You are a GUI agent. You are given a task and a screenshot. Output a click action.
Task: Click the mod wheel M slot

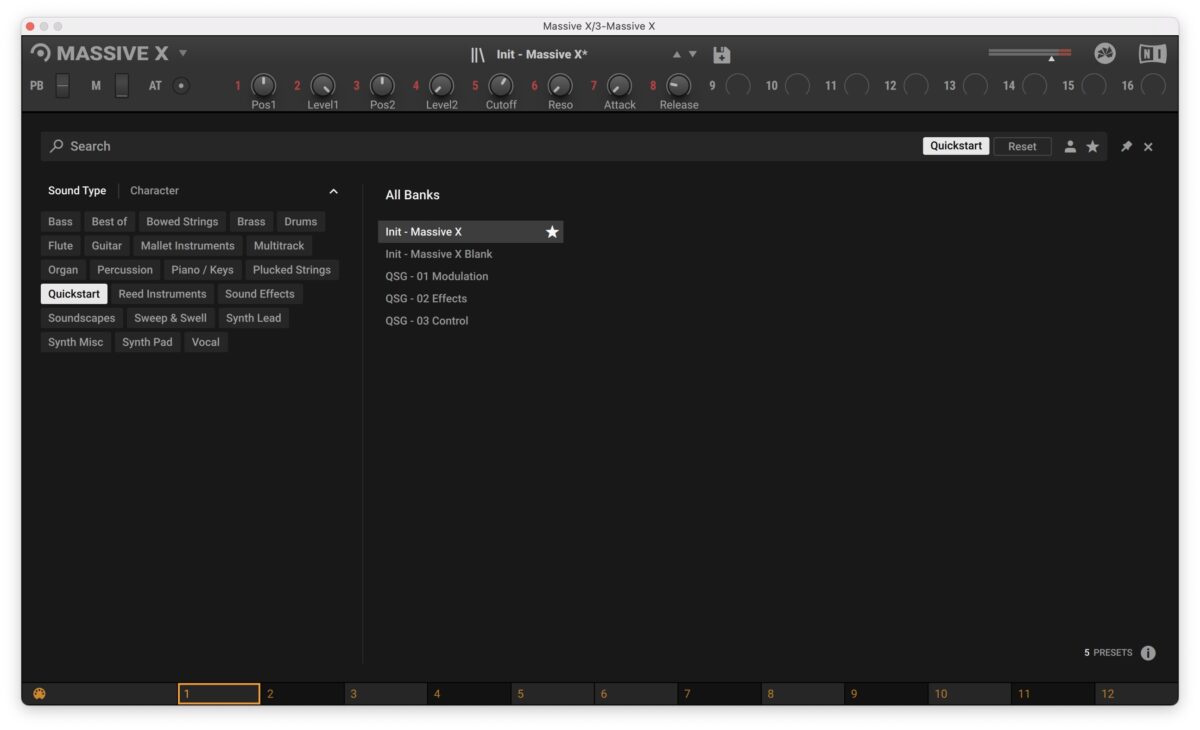click(x=121, y=86)
